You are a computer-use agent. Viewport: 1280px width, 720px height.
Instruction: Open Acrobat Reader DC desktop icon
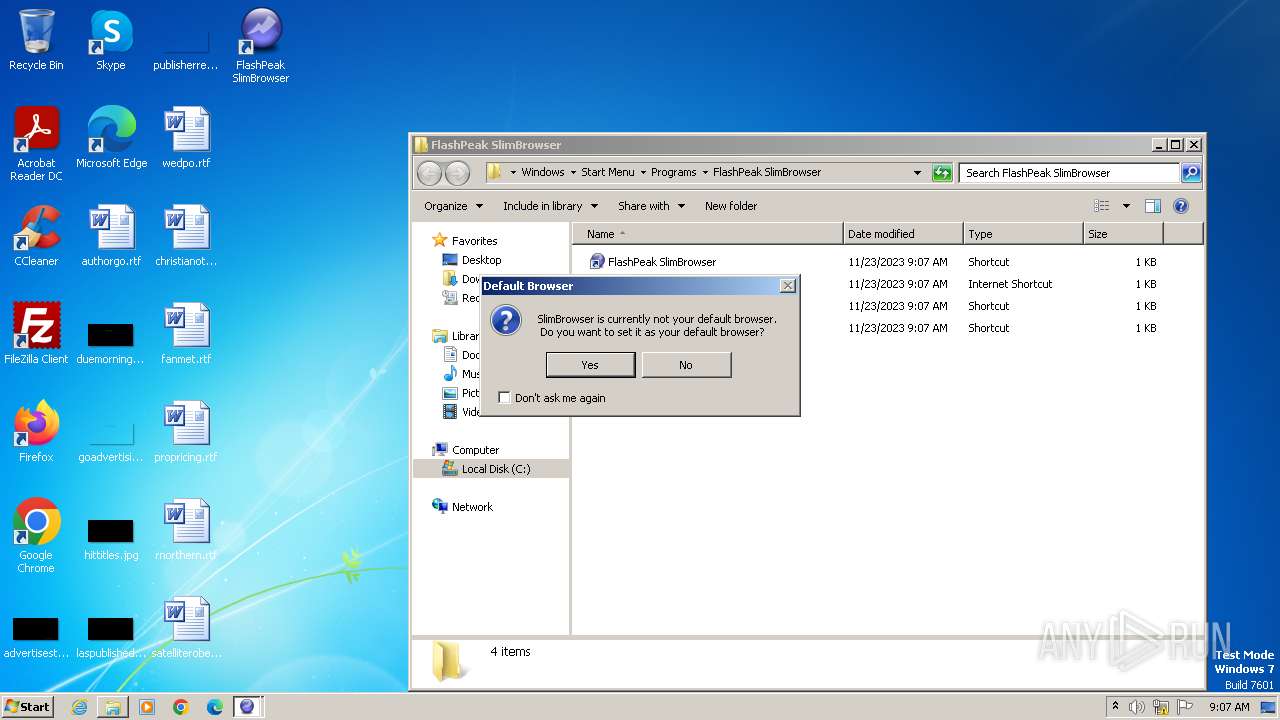tap(36, 144)
